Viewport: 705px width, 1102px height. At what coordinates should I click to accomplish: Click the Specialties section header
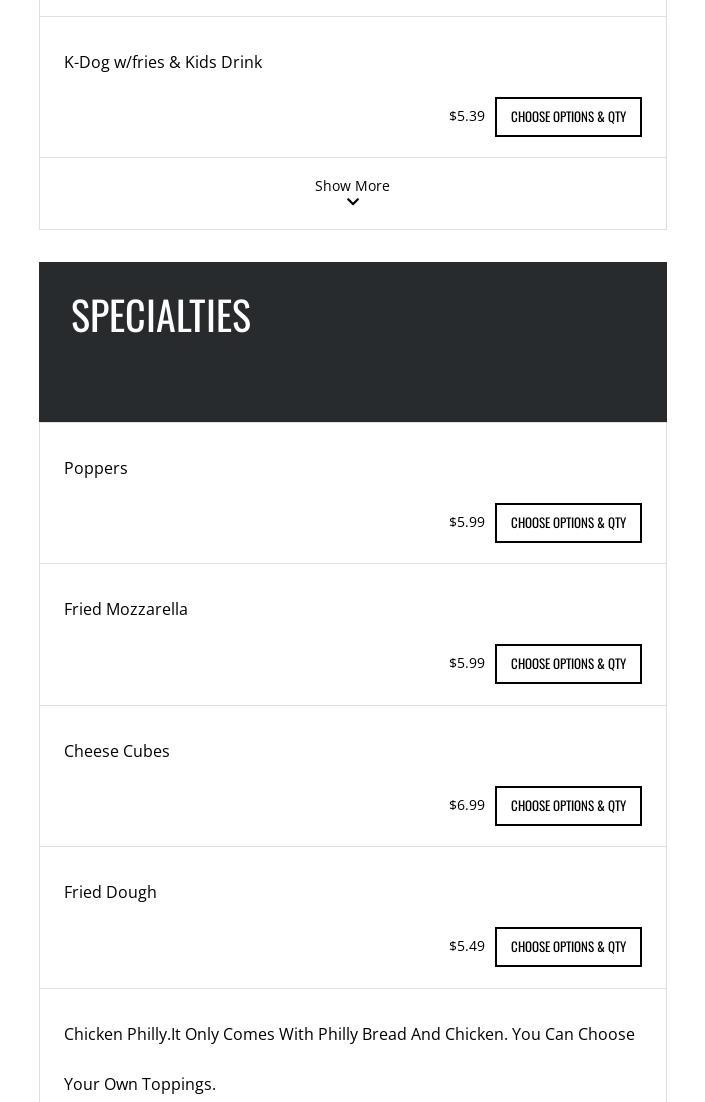161,316
